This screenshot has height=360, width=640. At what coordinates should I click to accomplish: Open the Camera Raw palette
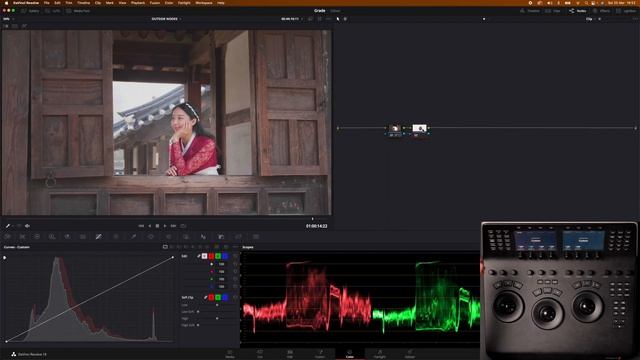[7, 236]
